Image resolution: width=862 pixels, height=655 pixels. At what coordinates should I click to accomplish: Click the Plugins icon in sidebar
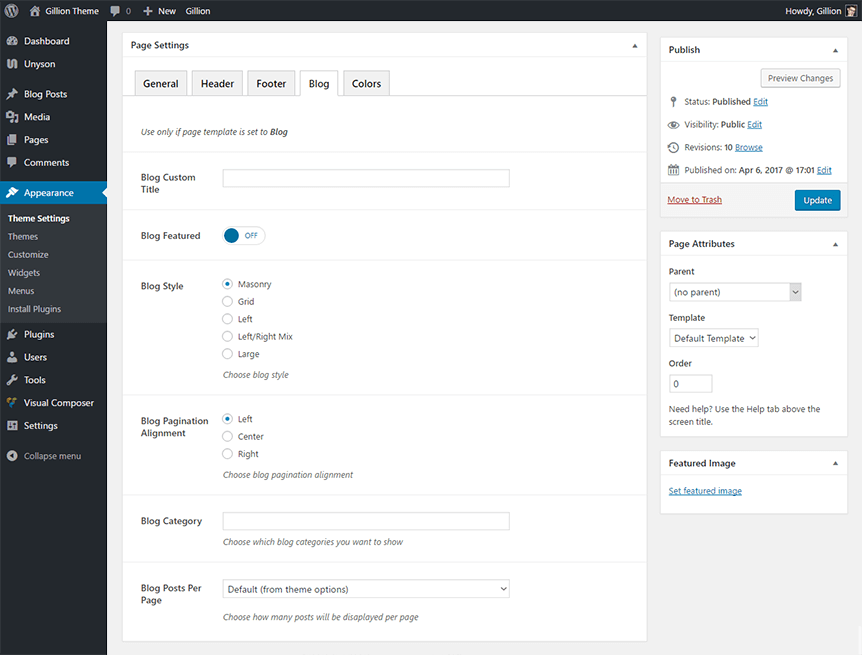point(12,335)
